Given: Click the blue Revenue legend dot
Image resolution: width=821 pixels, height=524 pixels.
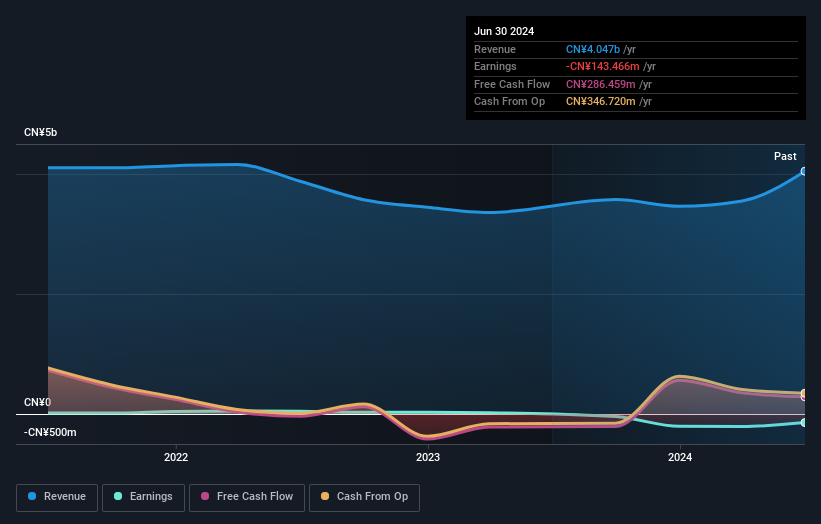Looking at the screenshot, I should click(32, 496).
